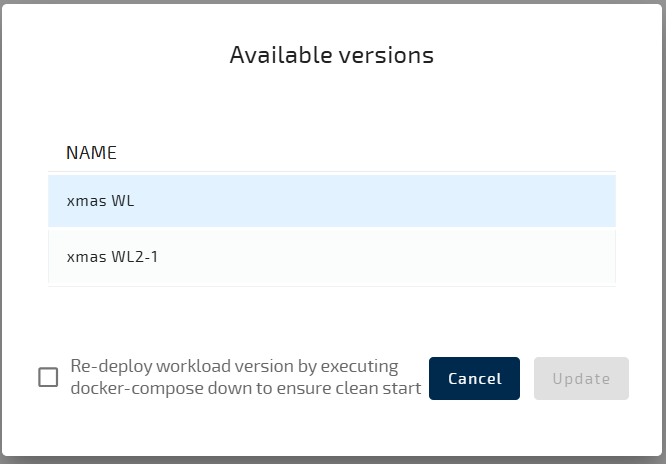Viewport: 666px width, 464px height.
Task: Click blank area right of xmas WL2-1
Action: pos(400,257)
